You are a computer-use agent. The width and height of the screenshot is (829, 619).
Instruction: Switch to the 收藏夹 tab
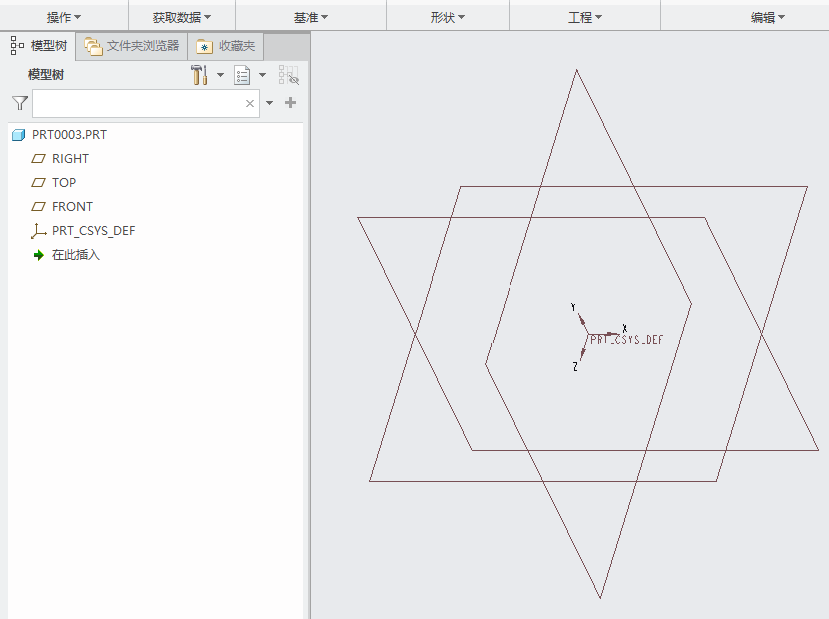coord(226,47)
